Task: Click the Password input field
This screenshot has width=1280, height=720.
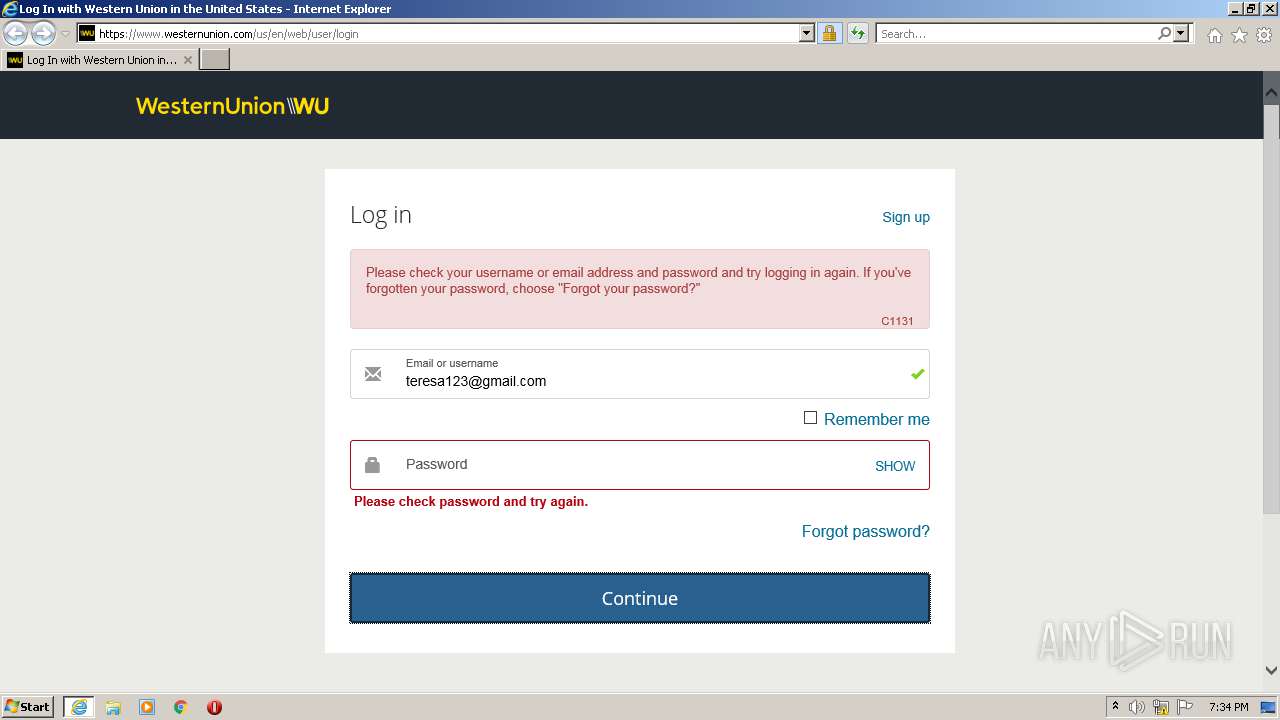Action: (640, 465)
